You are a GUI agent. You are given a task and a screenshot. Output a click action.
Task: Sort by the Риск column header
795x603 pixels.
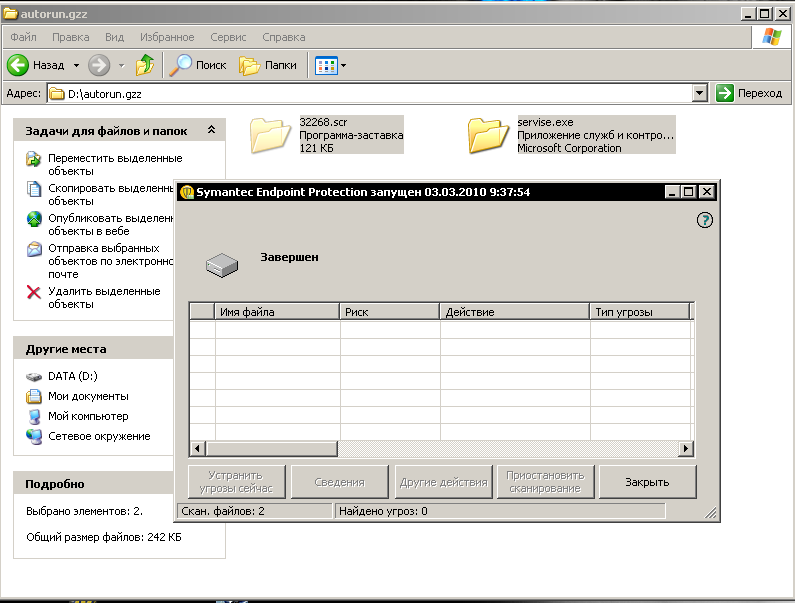389,312
